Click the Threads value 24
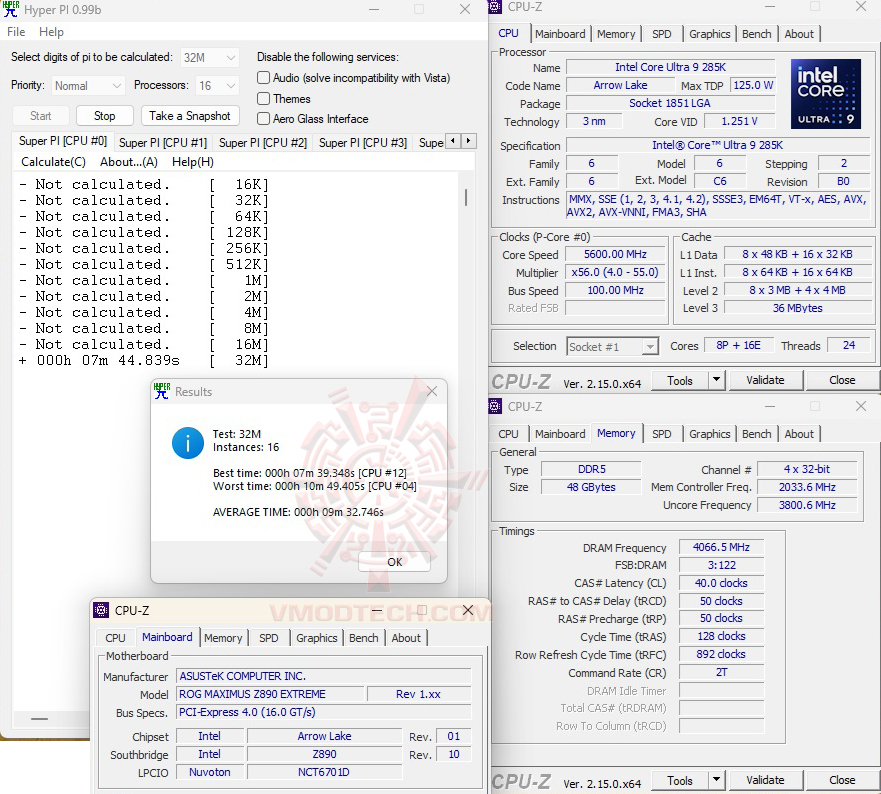The image size is (881, 794). point(849,346)
